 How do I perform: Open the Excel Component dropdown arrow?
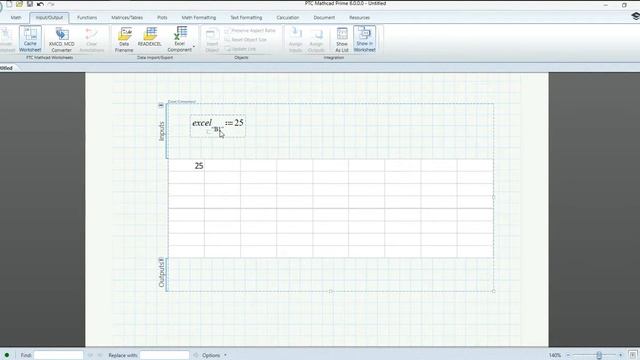(194, 47)
